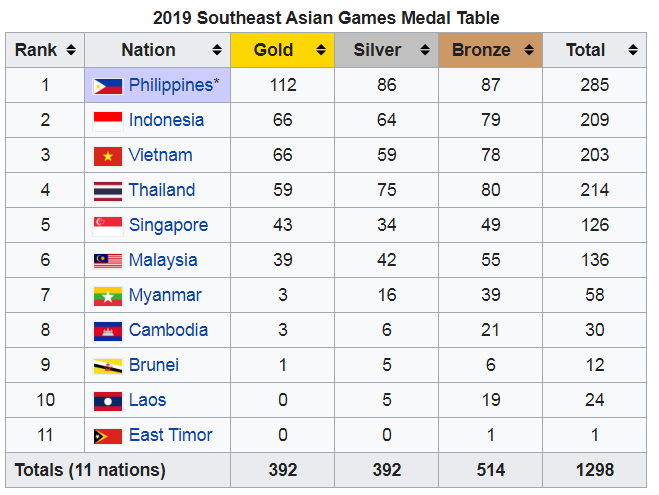Sort by Total medals column
This screenshot has width=659, height=495.
coord(633,50)
